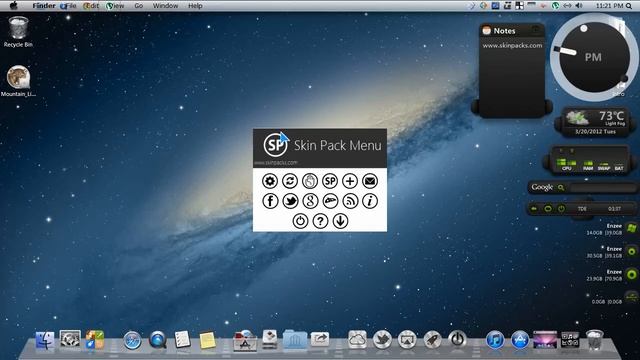Open the Window menu

point(165,6)
